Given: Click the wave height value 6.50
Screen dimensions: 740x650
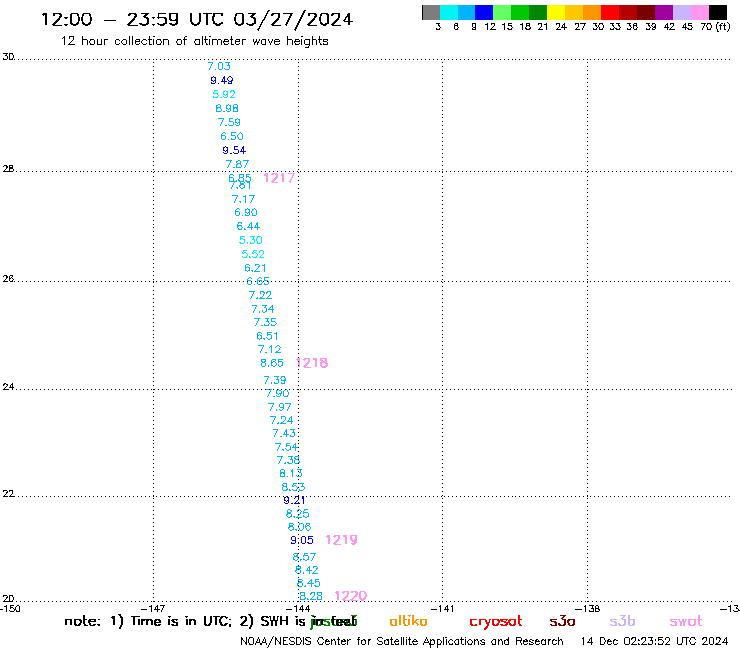Looking at the screenshot, I should (232, 136).
